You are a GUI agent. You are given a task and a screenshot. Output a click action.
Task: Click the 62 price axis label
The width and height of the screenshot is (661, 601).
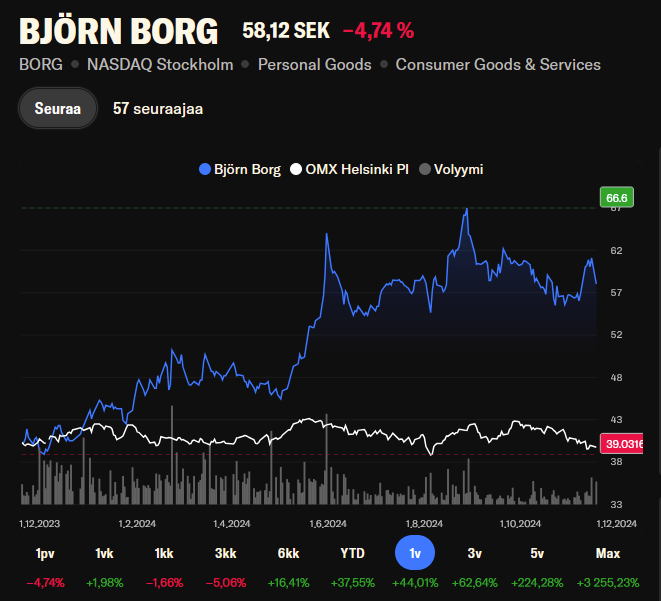tap(616, 251)
